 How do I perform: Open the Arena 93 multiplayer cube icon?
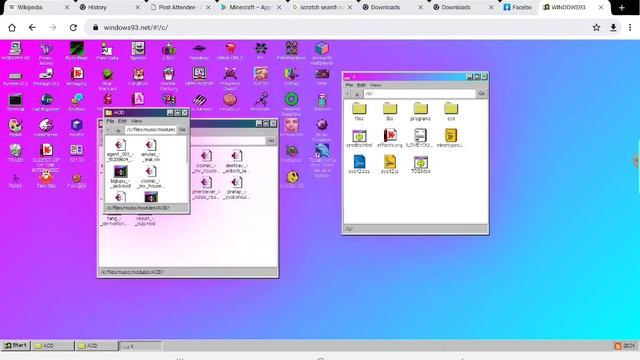[x=322, y=53]
